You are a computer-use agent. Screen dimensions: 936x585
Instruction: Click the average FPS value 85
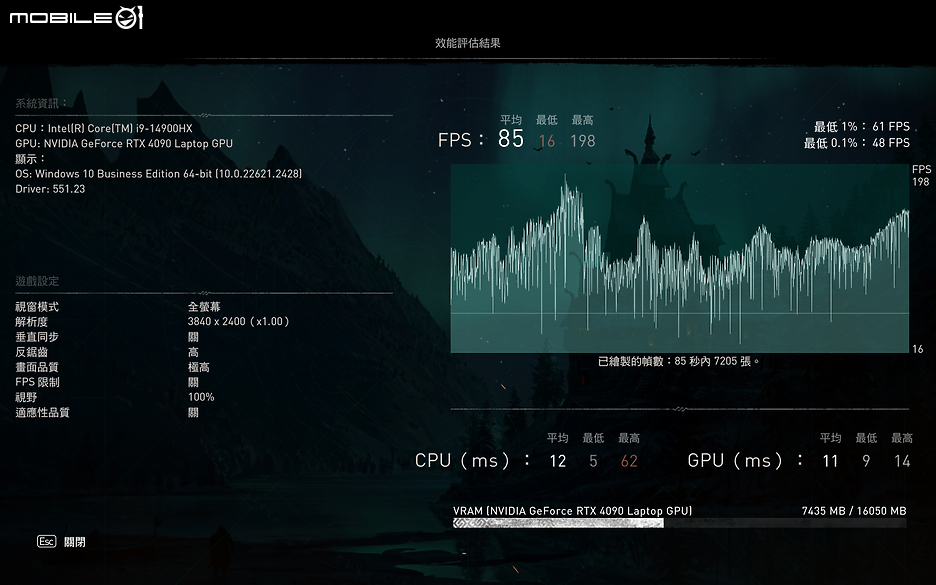(x=511, y=139)
